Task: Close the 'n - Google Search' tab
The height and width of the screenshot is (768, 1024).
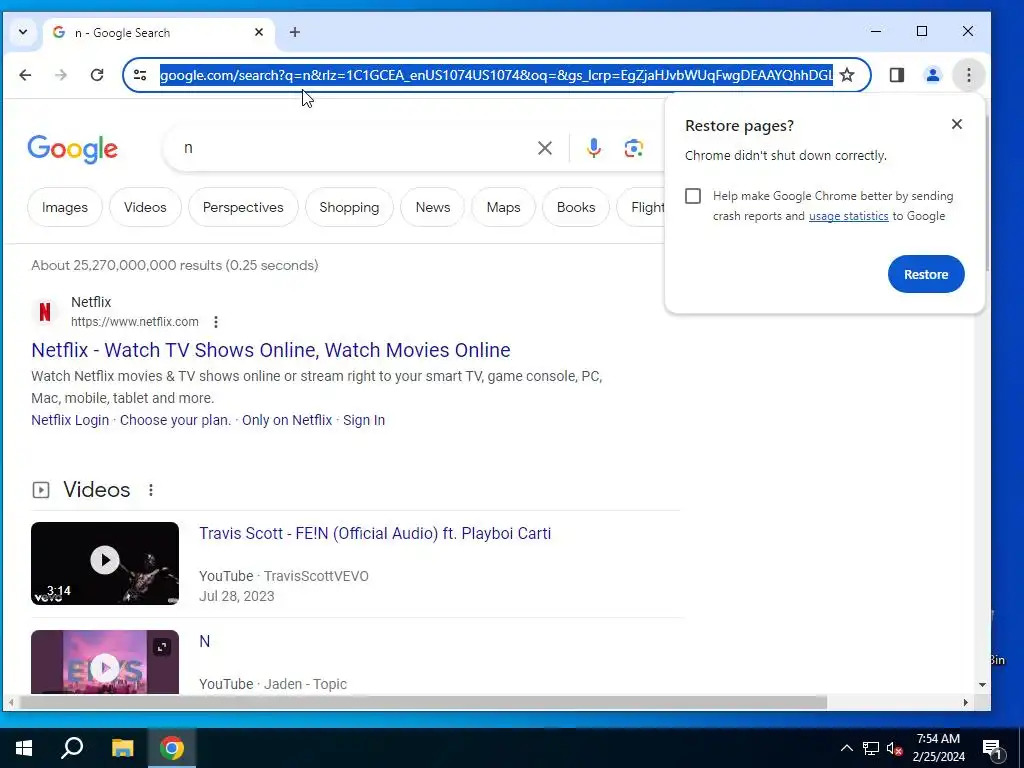Action: [259, 32]
